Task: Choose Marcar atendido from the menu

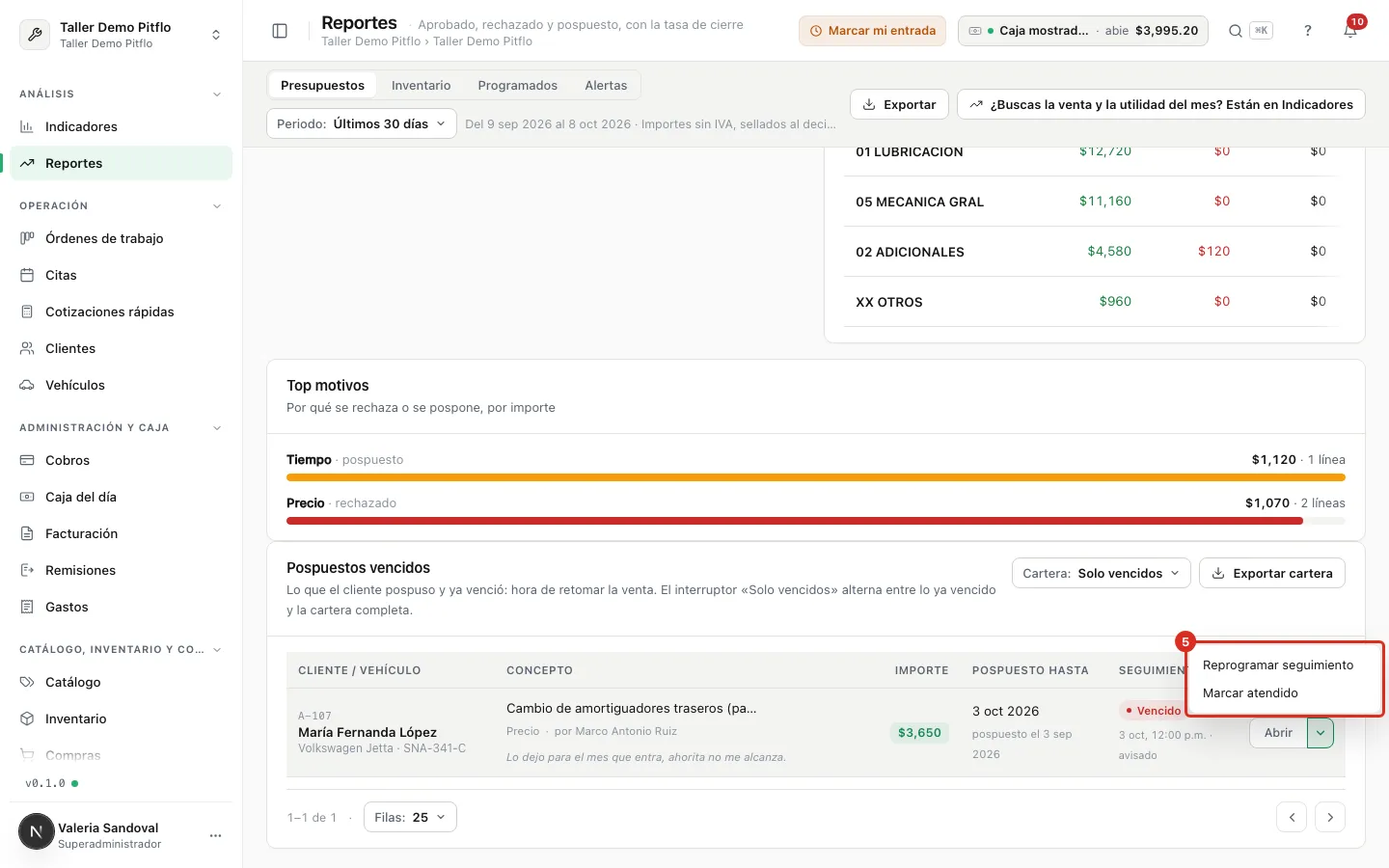Action: pyautogui.click(x=1284, y=693)
